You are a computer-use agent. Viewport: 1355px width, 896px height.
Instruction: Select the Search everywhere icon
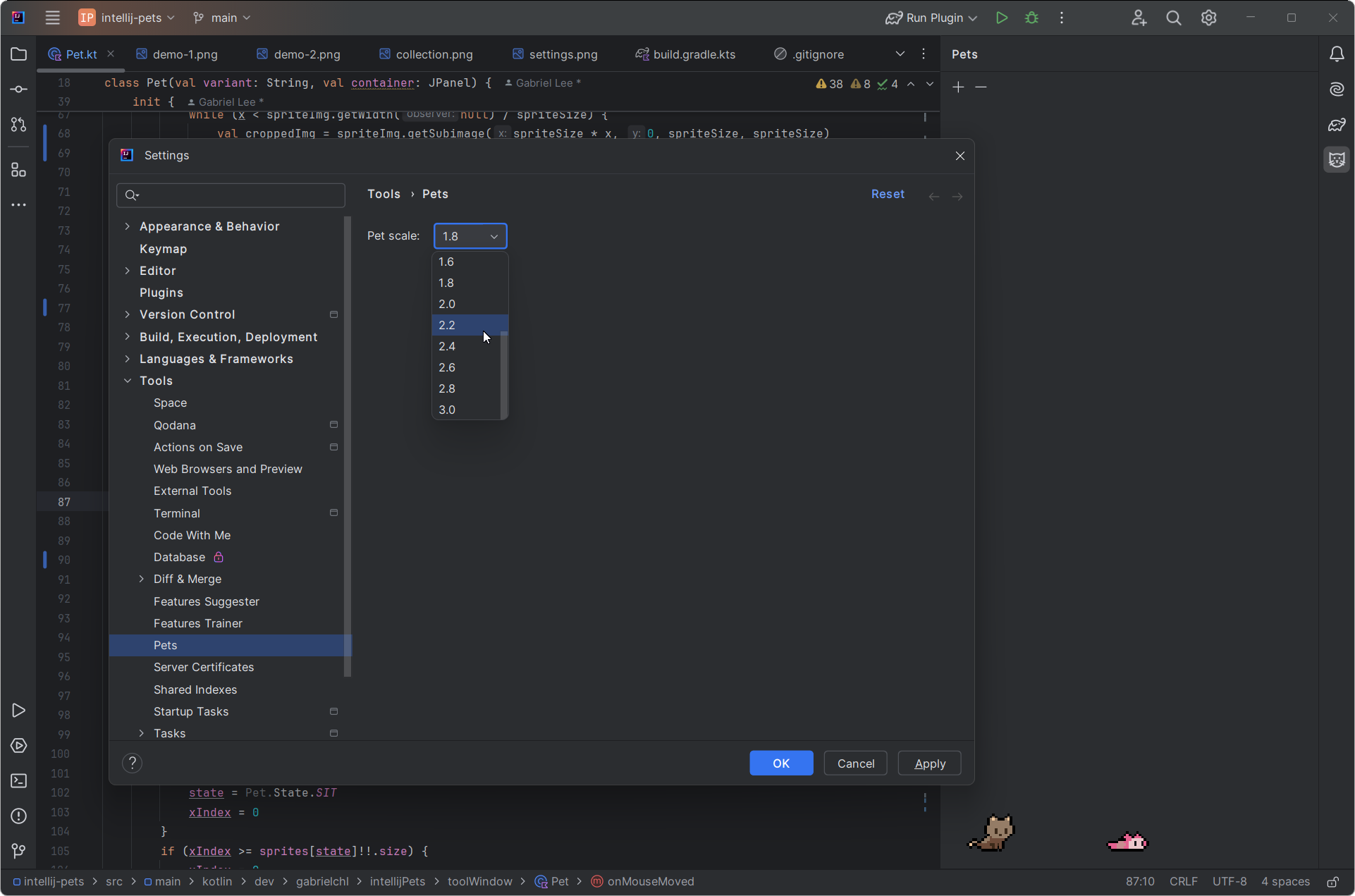click(x=1174, y=18)
